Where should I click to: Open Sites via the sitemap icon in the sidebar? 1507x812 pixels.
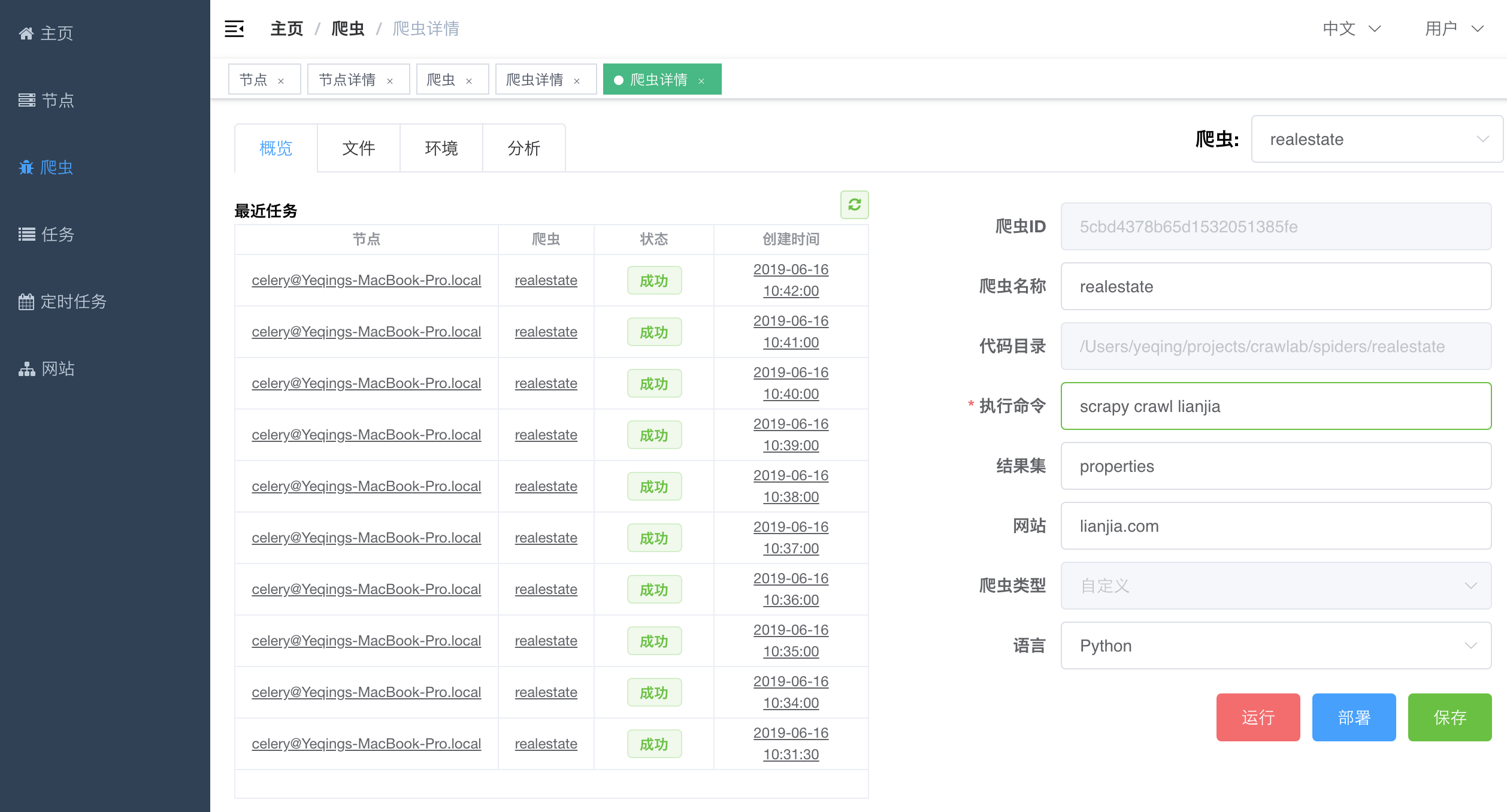point(26,369)
